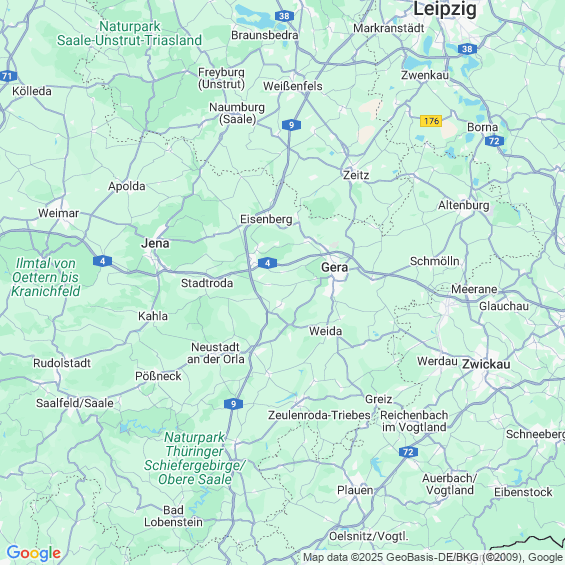Select the Zwickau city label
565x565 pixels.
point(486,364)
